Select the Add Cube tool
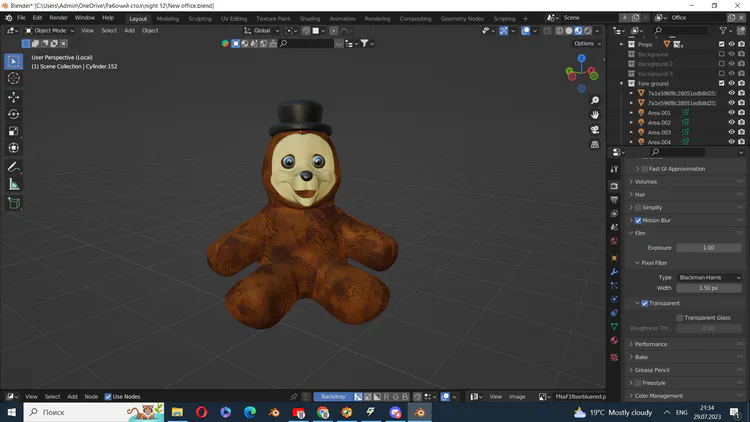Image resolution: width=750 pixels, height=422 pixels. click(x=13, y=203)
